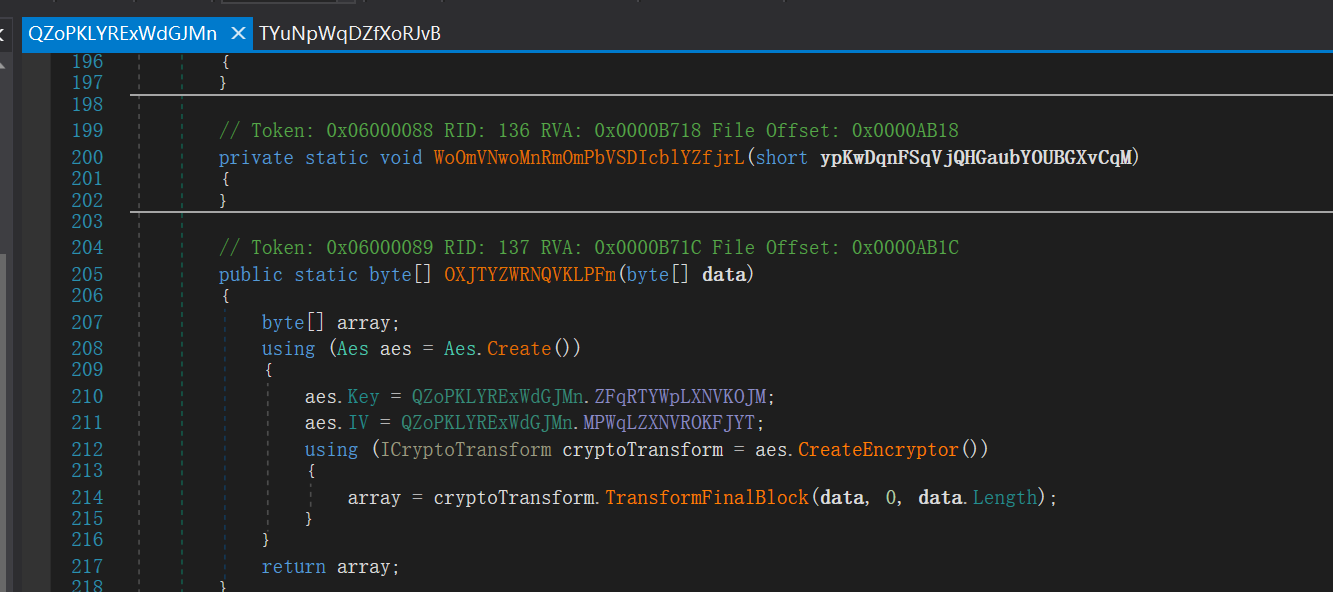Click line number 205 in the gutter
This screenshot has height=592, width=1333.
[x=87, y=275]
